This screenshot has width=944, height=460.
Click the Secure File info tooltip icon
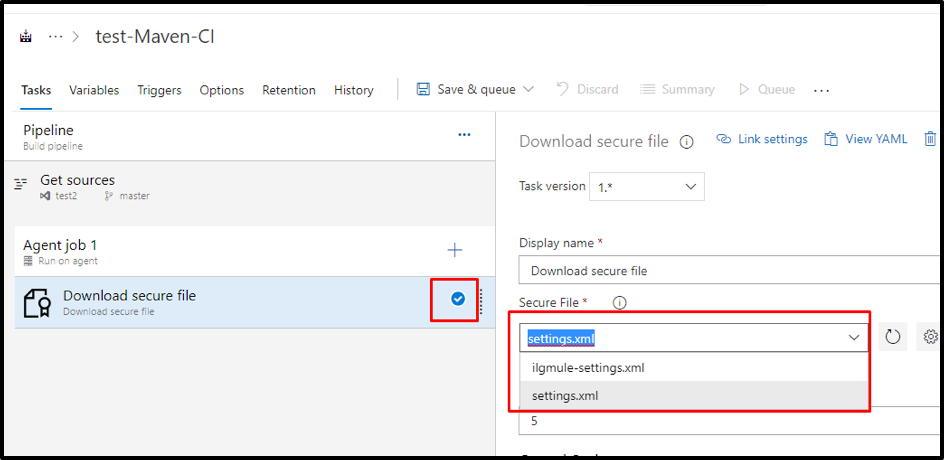pyautogui.click(x=619, y=302)
